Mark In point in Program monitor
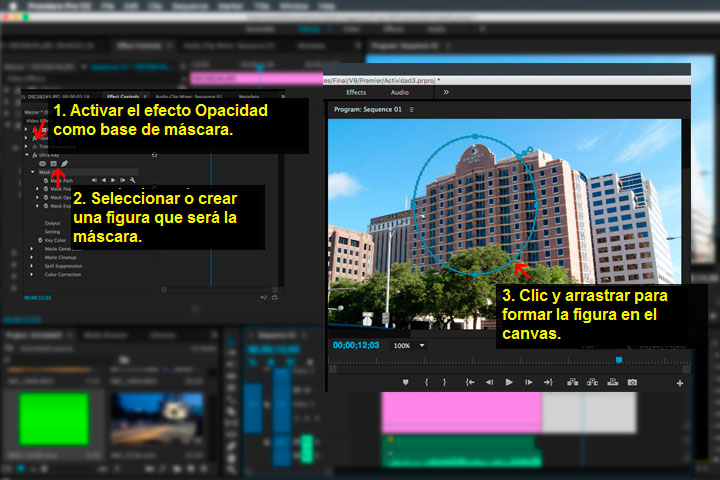This screenshot has width=720, height=480. (427, 382)
